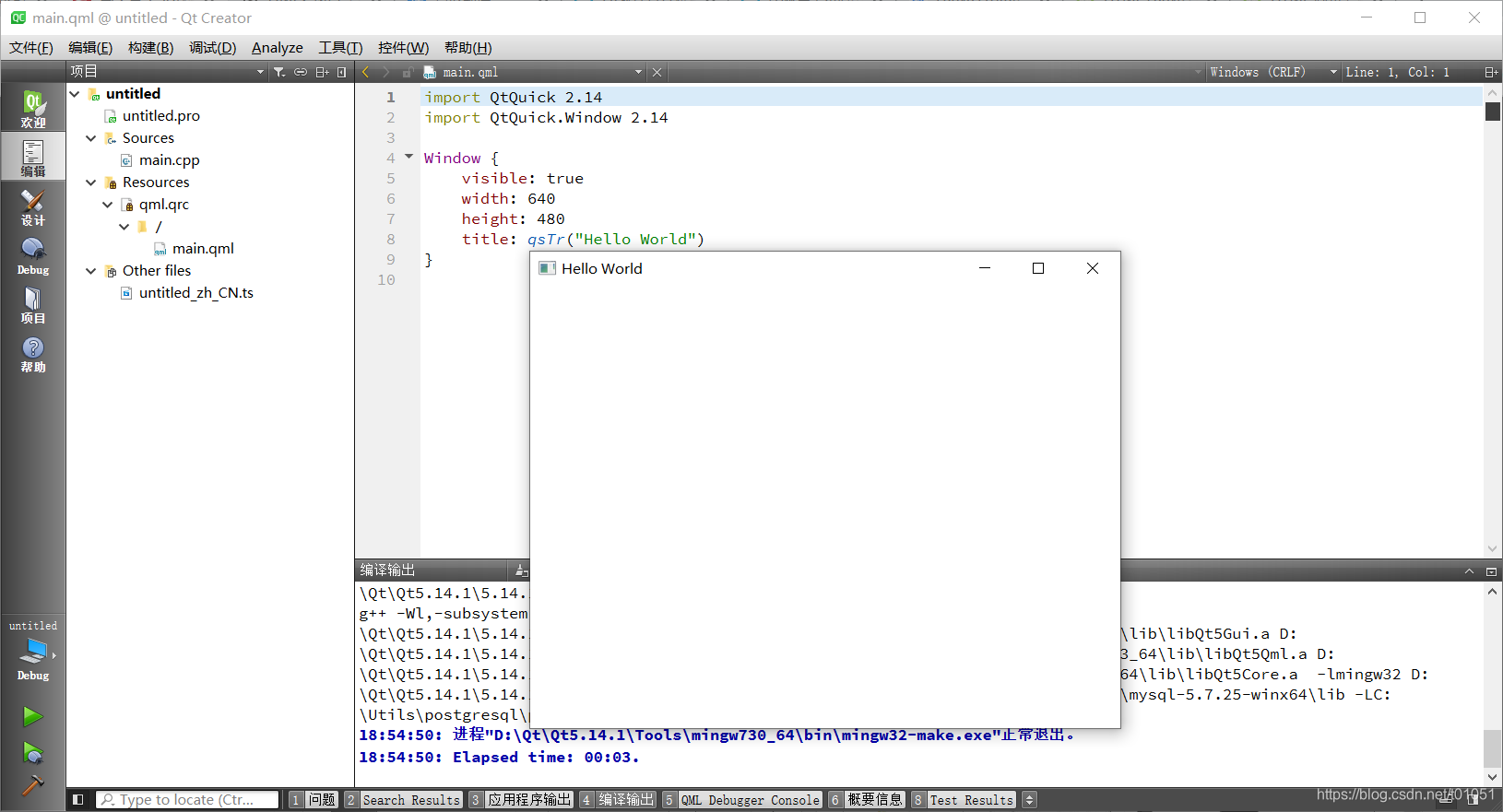Open the Windows (CRLF) line ending dropdown
The height and width of the screenshot is (812, 1503).
pyautogui.click(x=1272, y=72)
